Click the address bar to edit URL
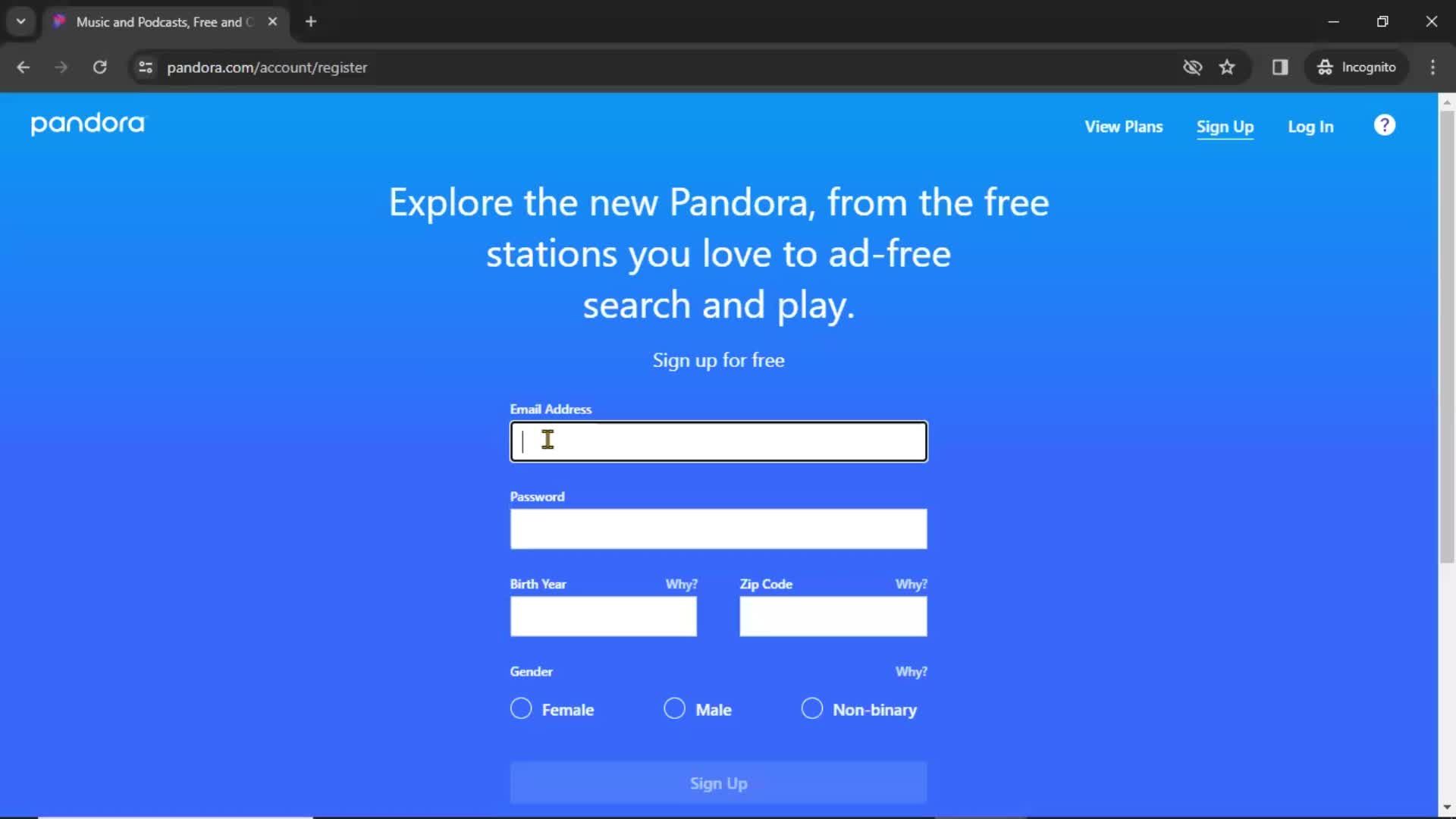Image resolution: width=1456 pixels, height=819 pixels. click(x=266, y=67)
